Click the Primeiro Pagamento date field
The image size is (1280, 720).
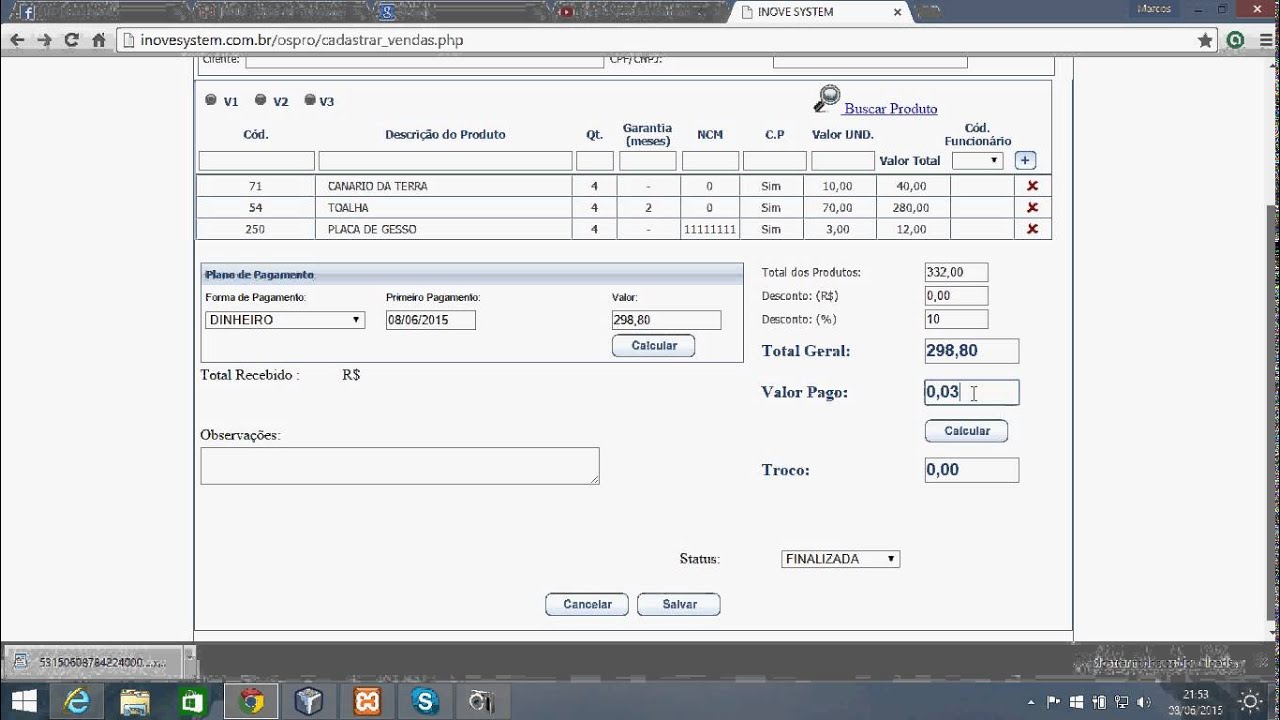pos(431,320)
